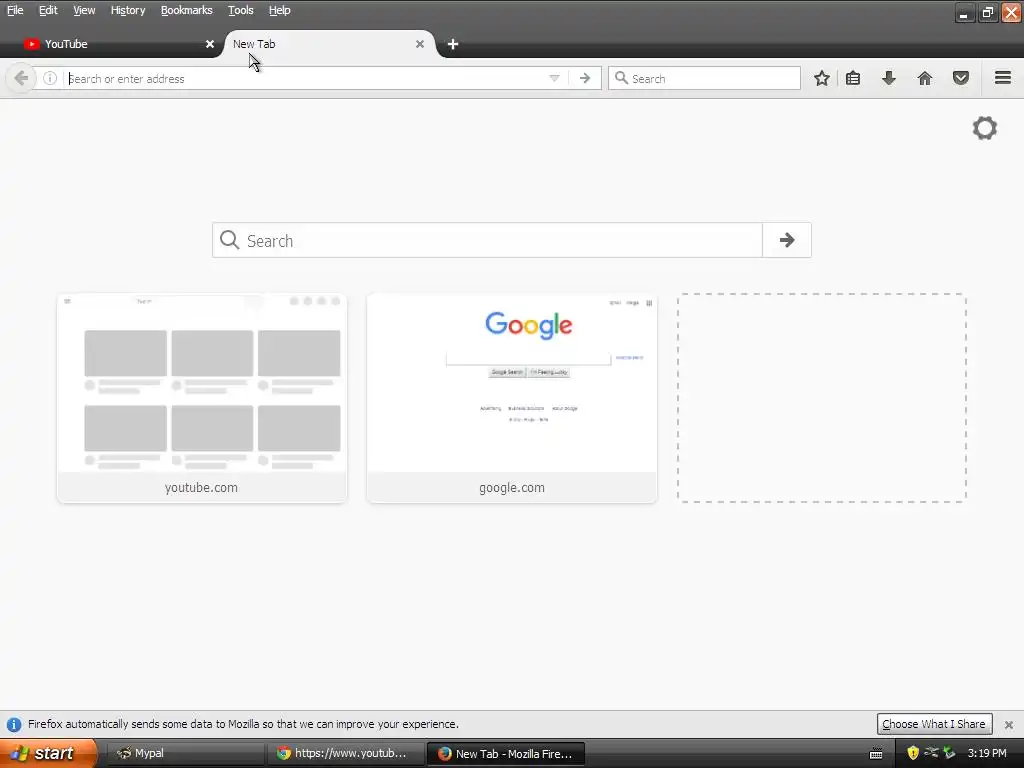Open new tab page settings gear
The width and height of the screenshot is (1024, 768).
tap(984, 128)
